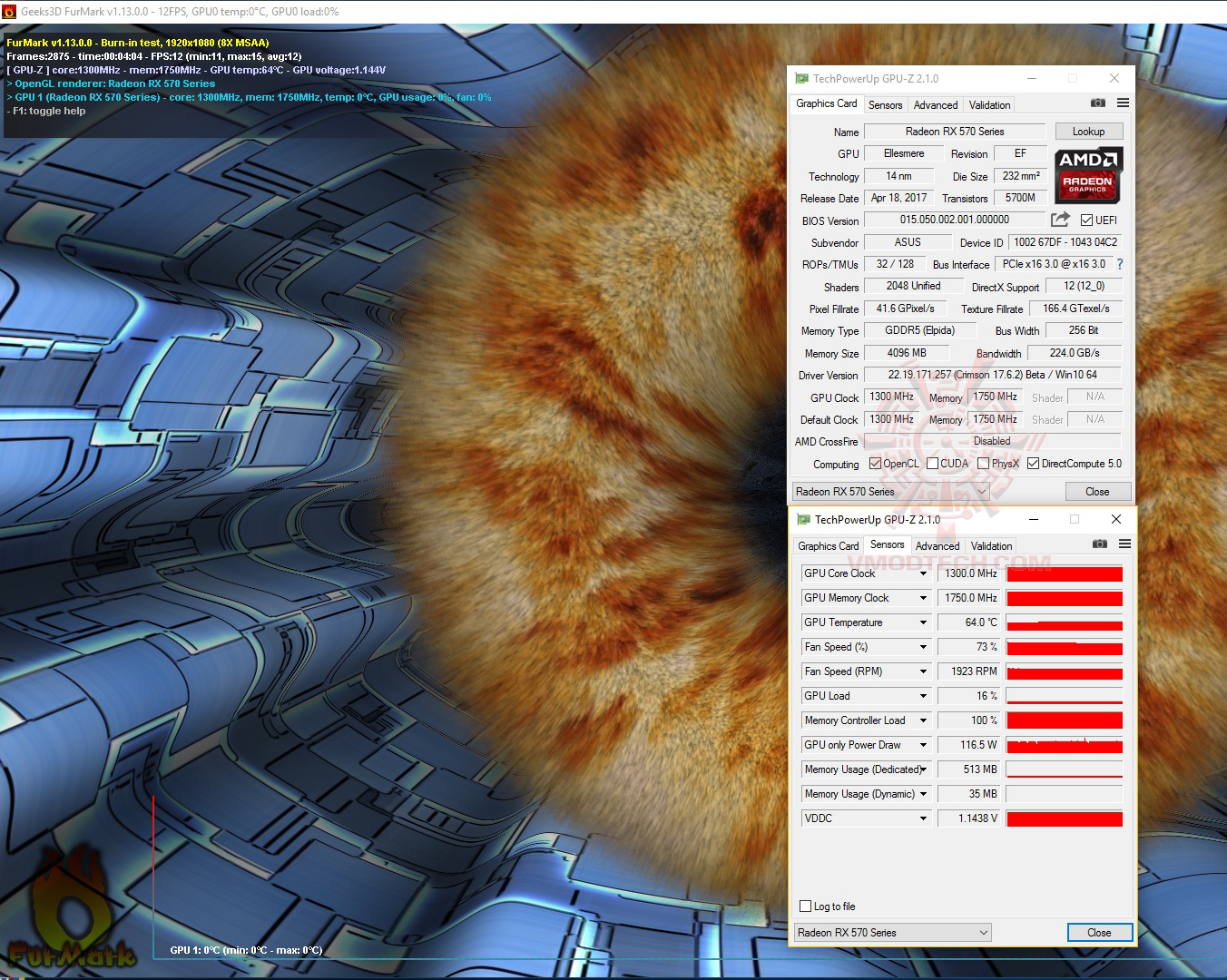Image resolution: width=1227 pixels, height=980 pixels.
Task: Click the camera screenshot icon in upper GPU-Z window
Action: point(1098,103)
